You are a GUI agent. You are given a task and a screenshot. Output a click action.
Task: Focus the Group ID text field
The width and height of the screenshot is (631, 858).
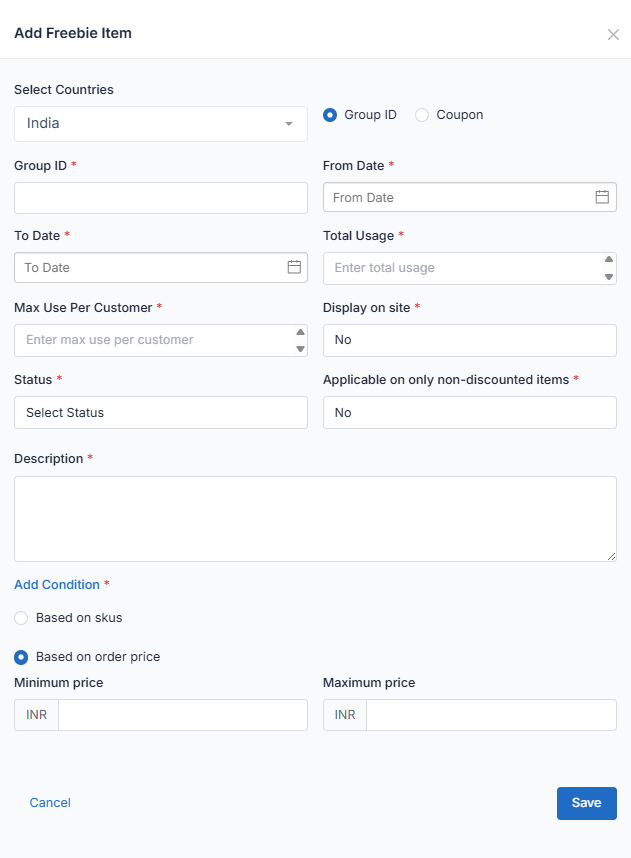pos(161,198)
